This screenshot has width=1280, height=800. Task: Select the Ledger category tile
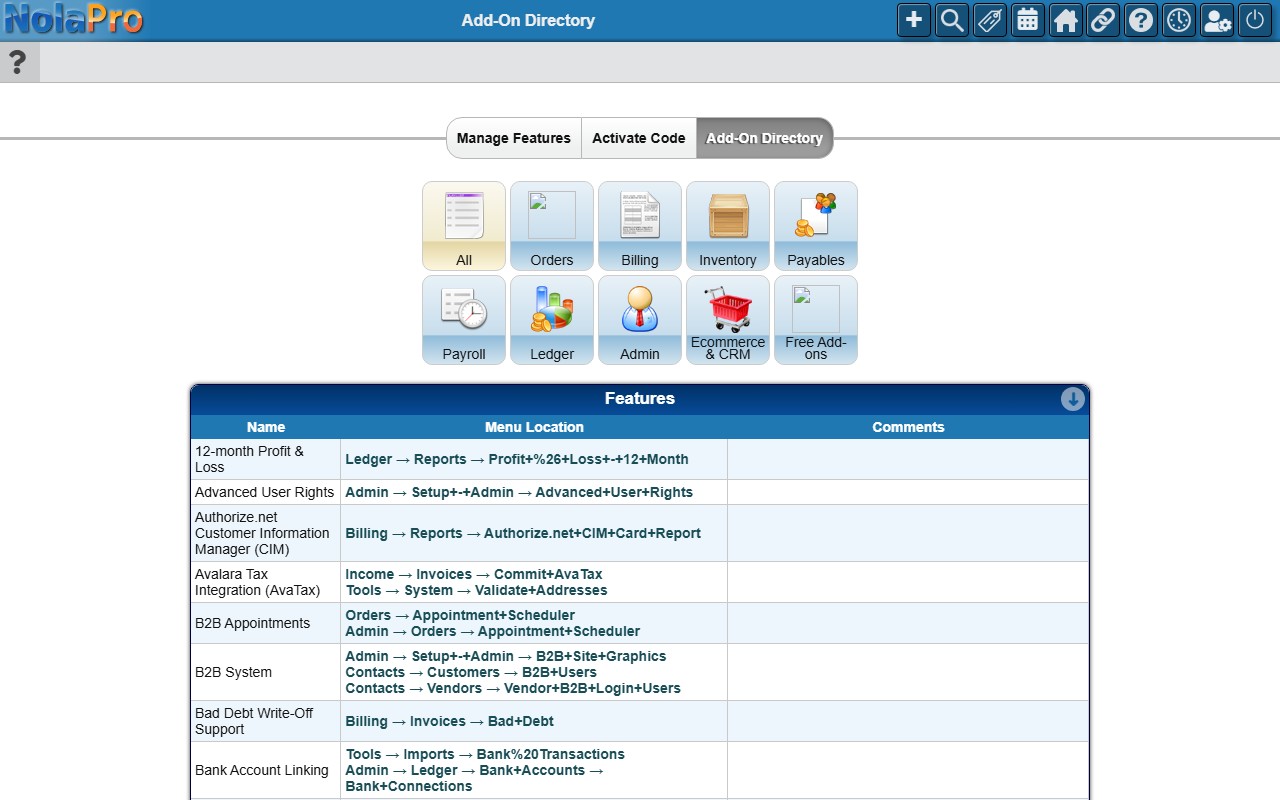[552, 320]
